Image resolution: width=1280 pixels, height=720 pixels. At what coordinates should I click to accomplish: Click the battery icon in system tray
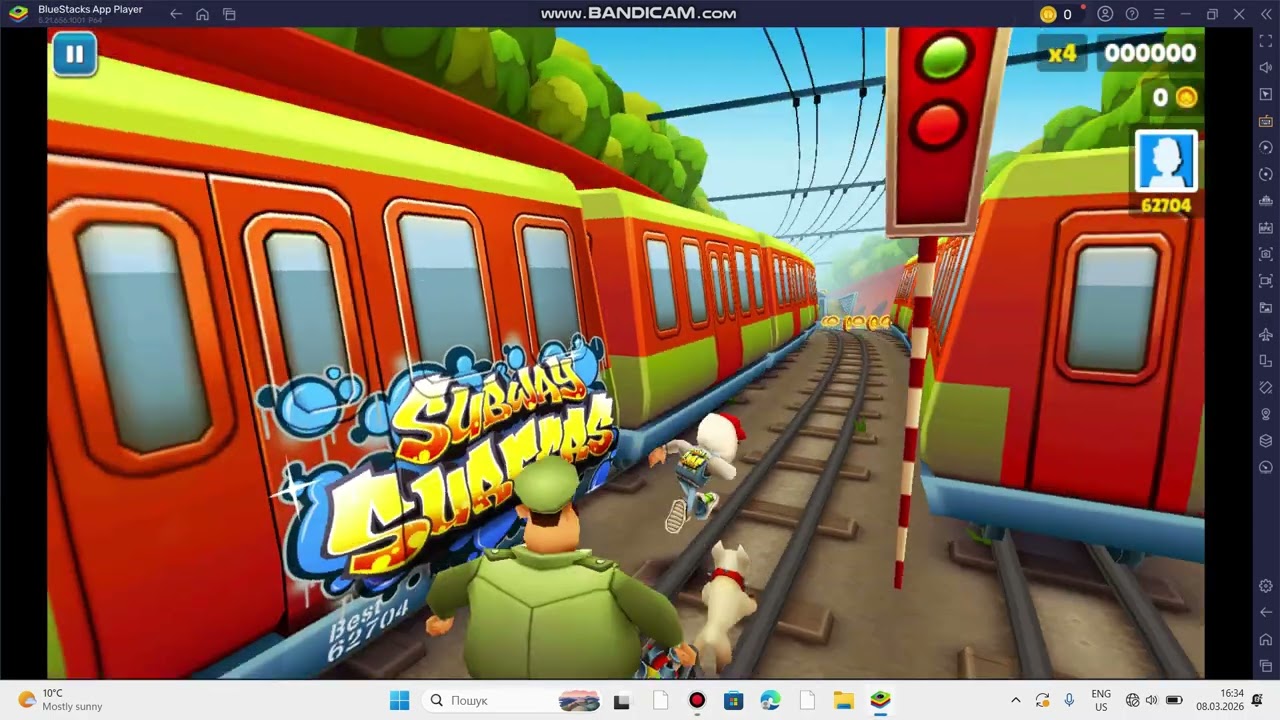[1175, 700]
